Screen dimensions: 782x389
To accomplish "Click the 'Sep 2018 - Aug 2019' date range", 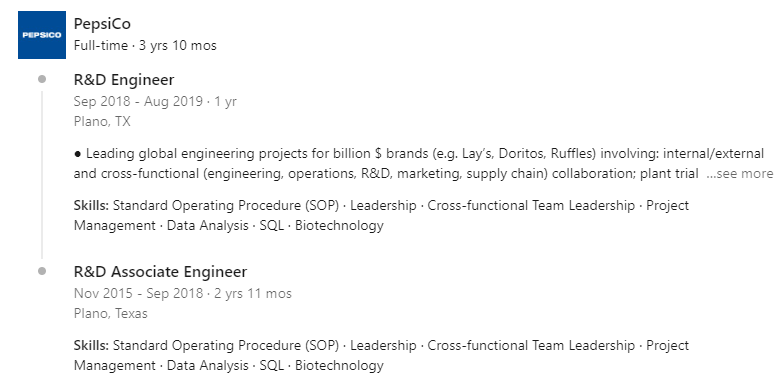I will coord(138,101).
